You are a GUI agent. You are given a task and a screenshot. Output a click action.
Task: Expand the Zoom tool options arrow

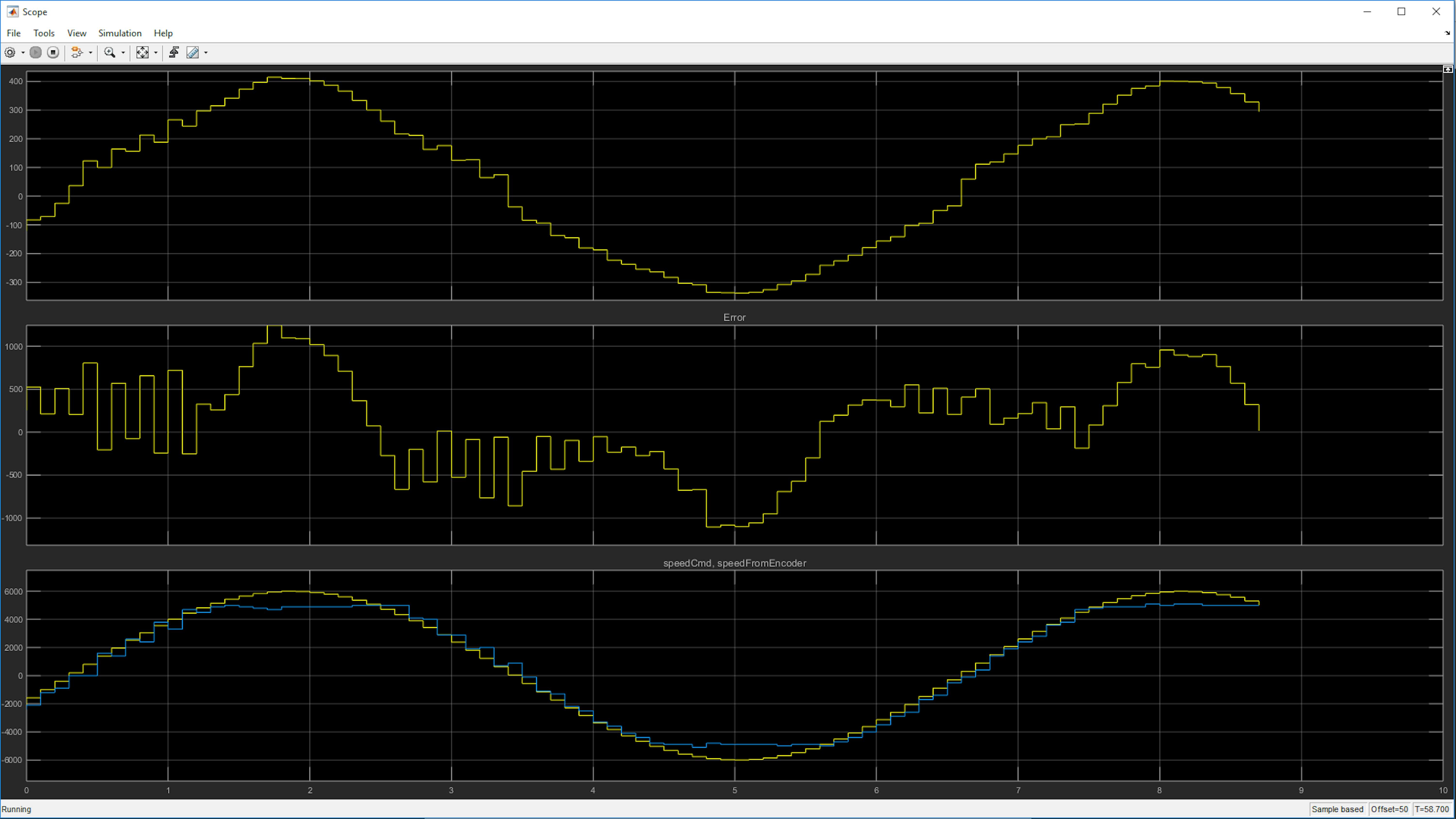[x=123, y=53]
